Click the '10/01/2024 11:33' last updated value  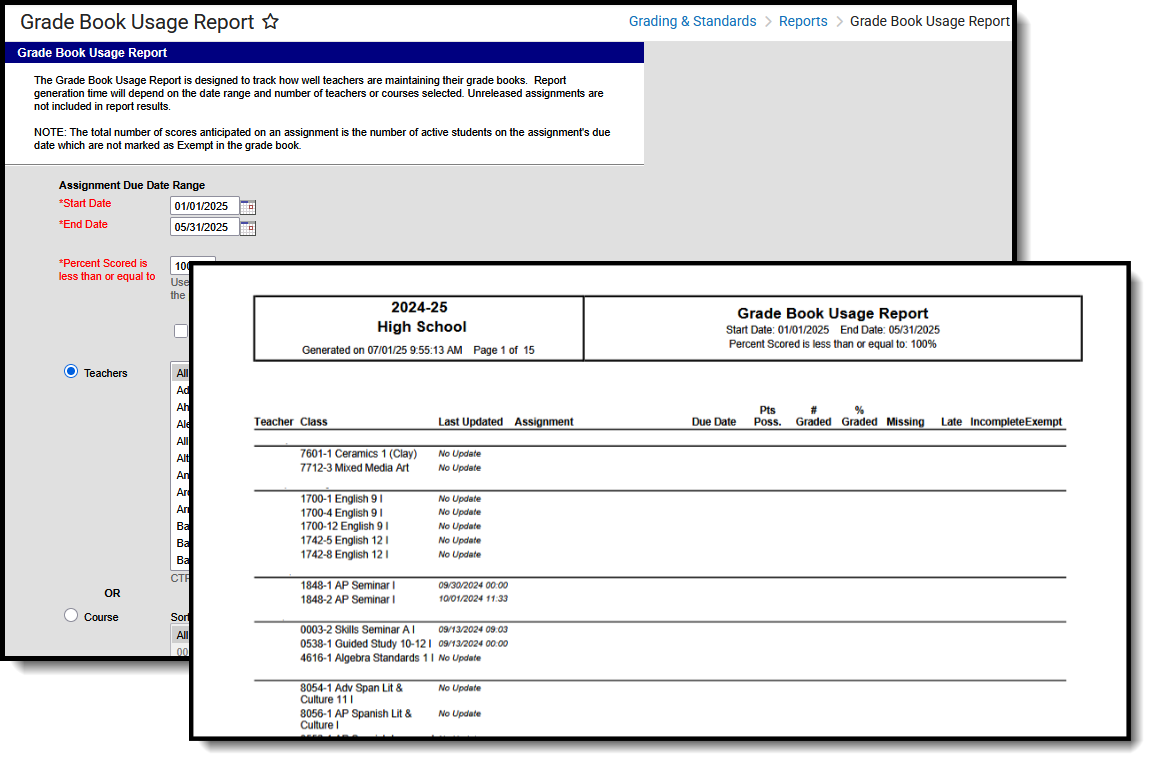[473, 599]
